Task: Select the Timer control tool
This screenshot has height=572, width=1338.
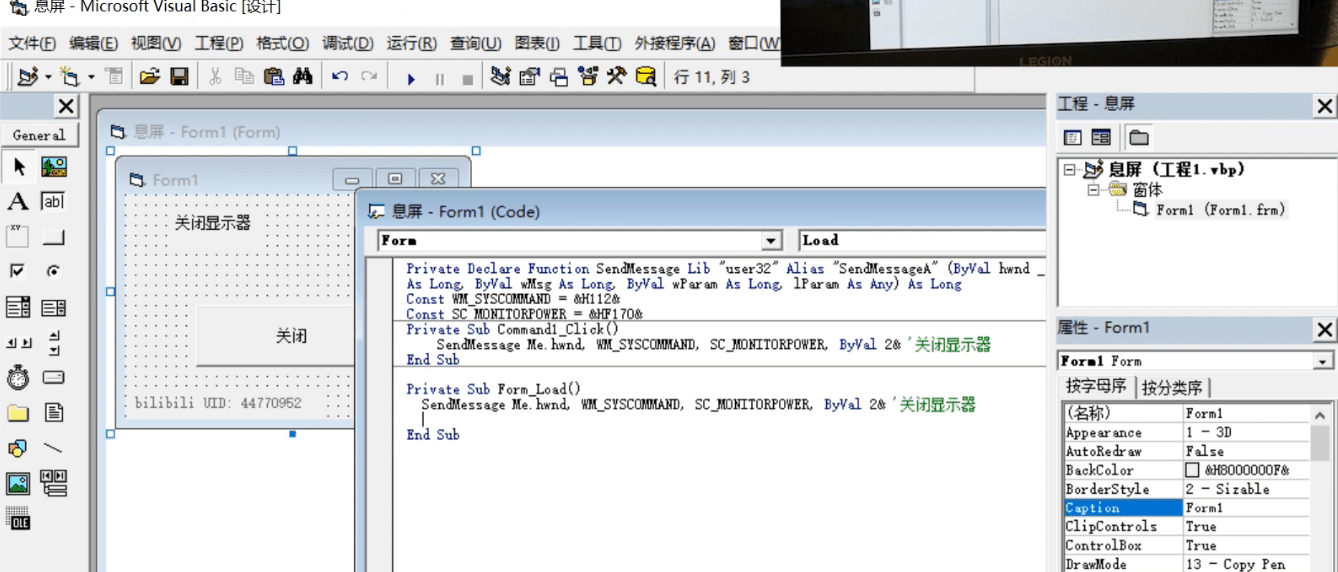Action: 18,378
